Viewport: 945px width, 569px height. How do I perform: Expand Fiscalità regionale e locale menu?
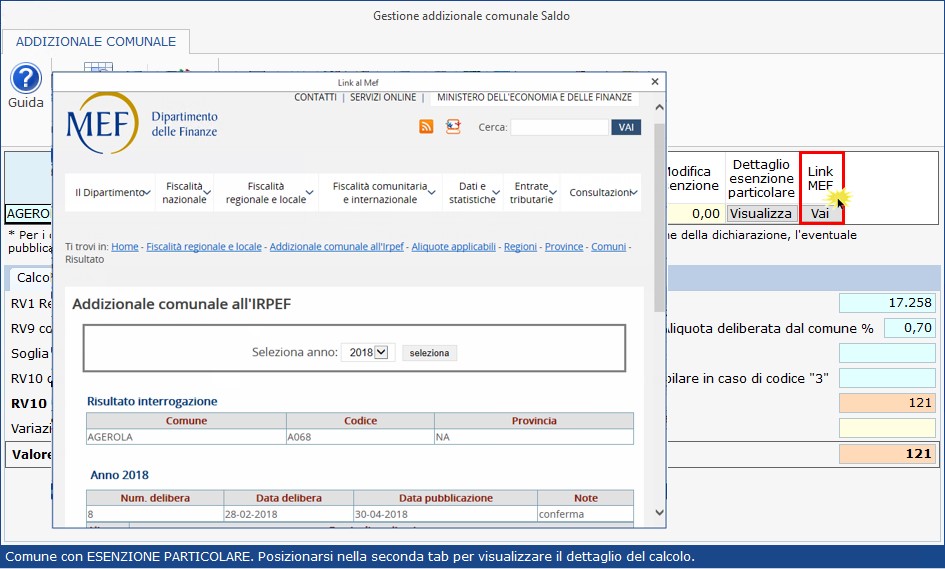[266, 193]
